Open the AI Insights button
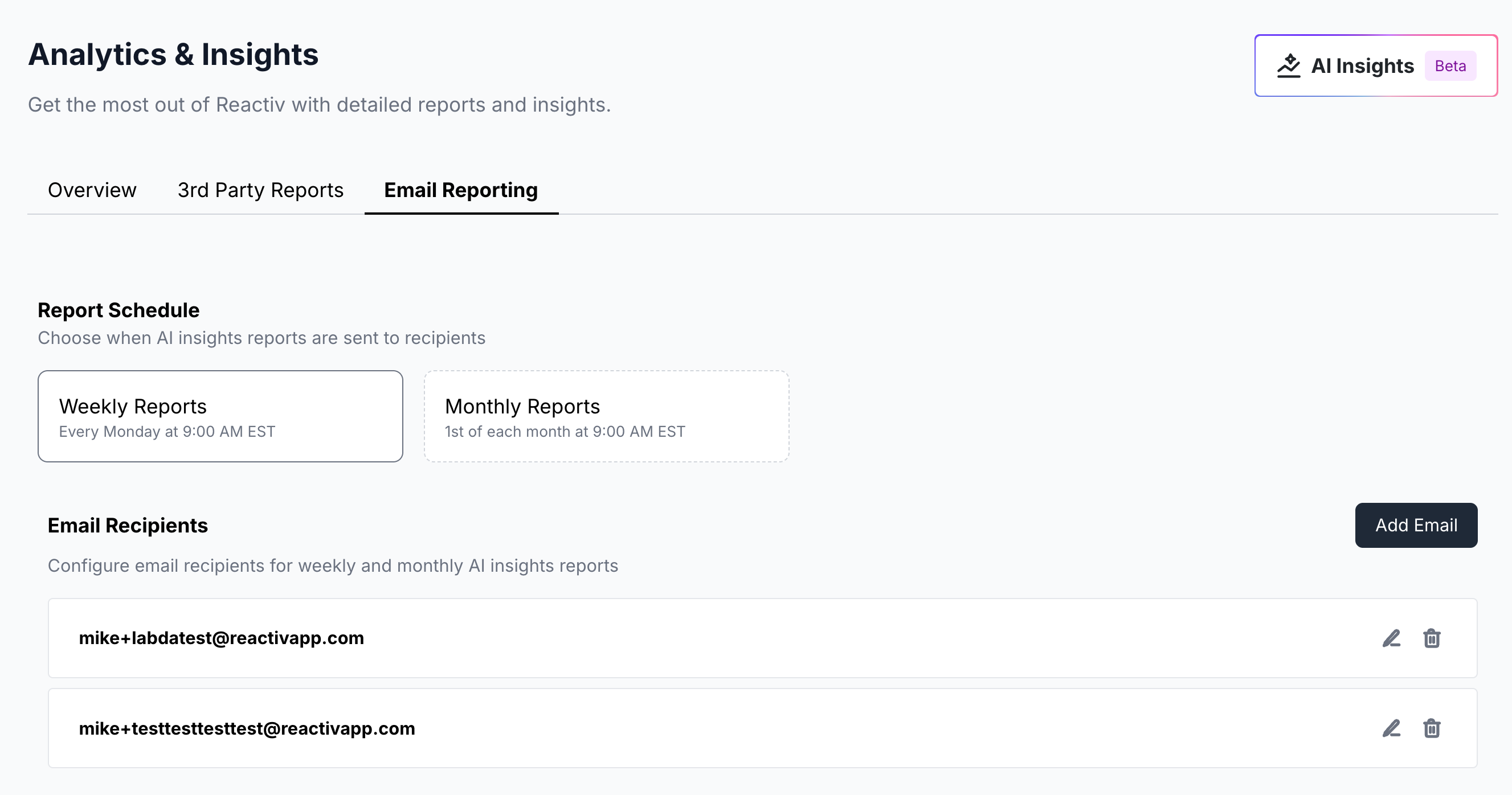Viewport: 1512px width, 795px height. coord(1362,65)
